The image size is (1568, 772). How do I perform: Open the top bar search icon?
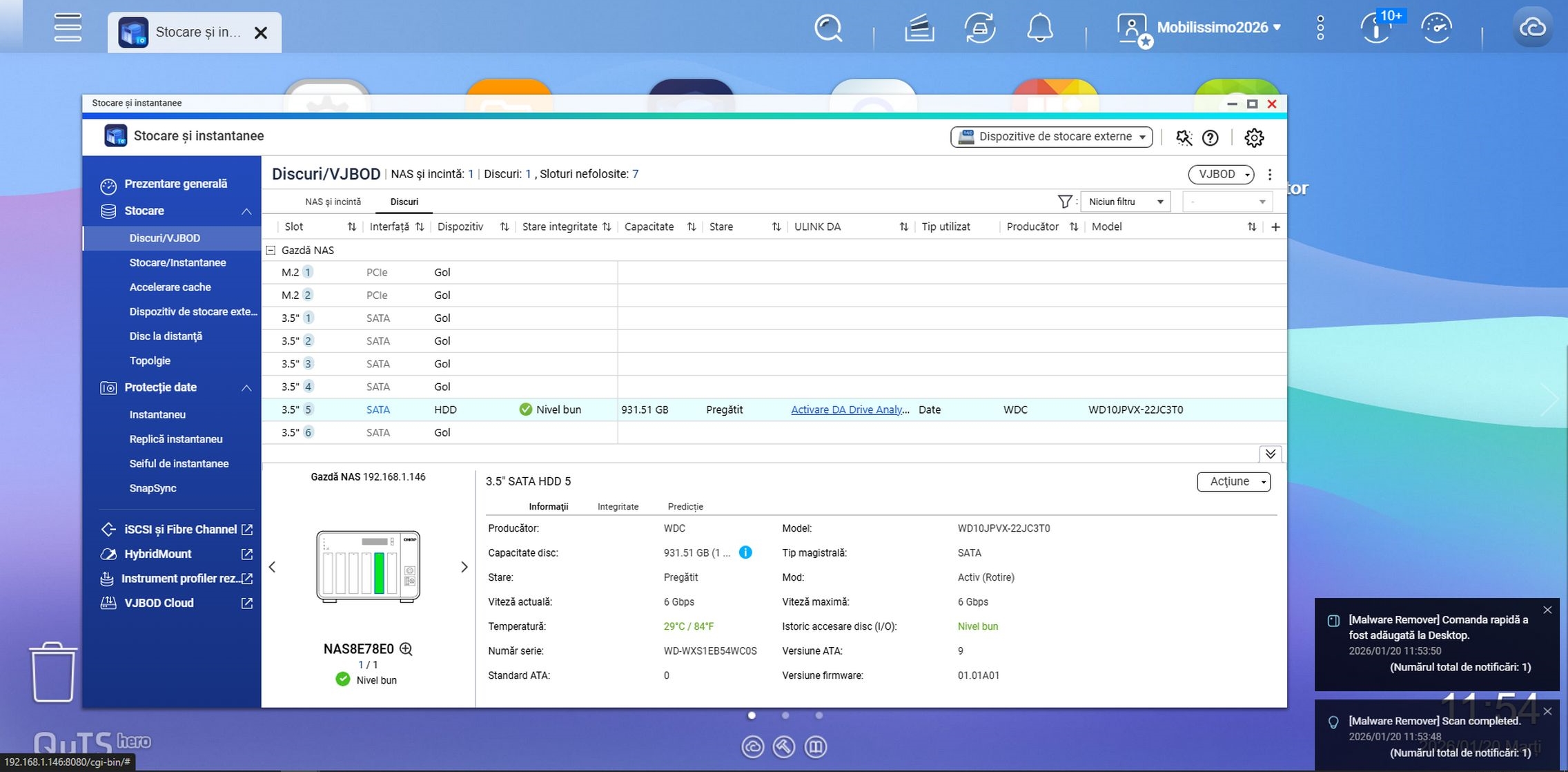pos(827,28)
